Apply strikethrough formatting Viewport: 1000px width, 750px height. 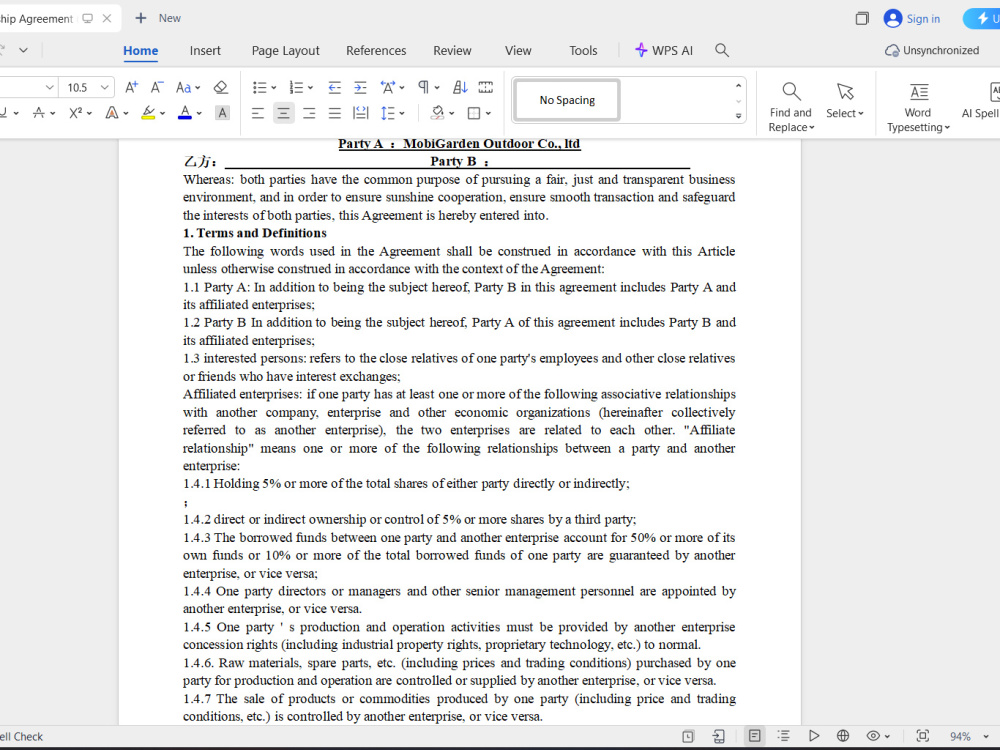pyautogui.click(x=39, y=114)
